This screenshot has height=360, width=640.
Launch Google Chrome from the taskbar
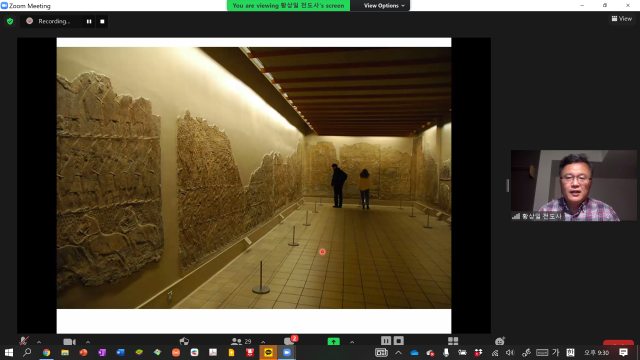coord(46,352)
